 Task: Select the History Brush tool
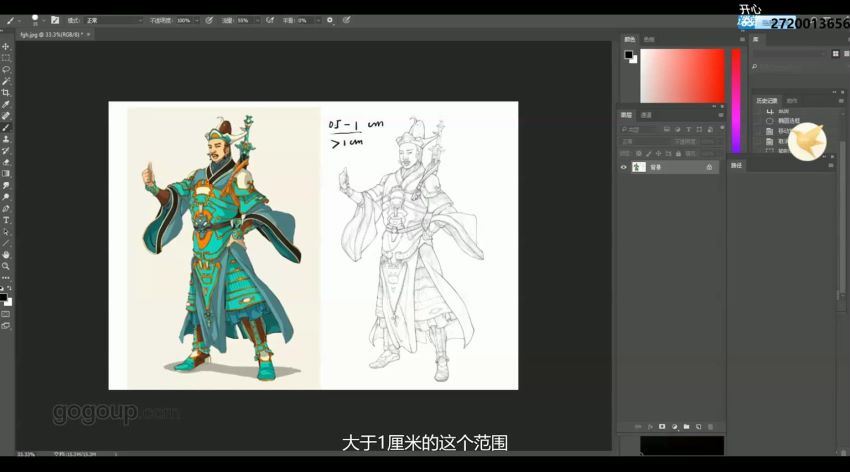pos(6,150)
